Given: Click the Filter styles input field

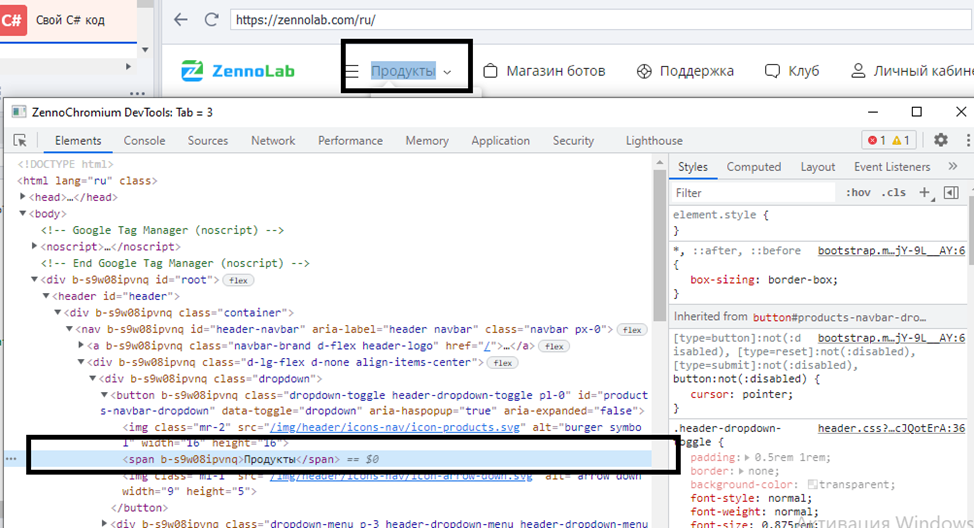Looking at the screenshot, I should 750,192.
